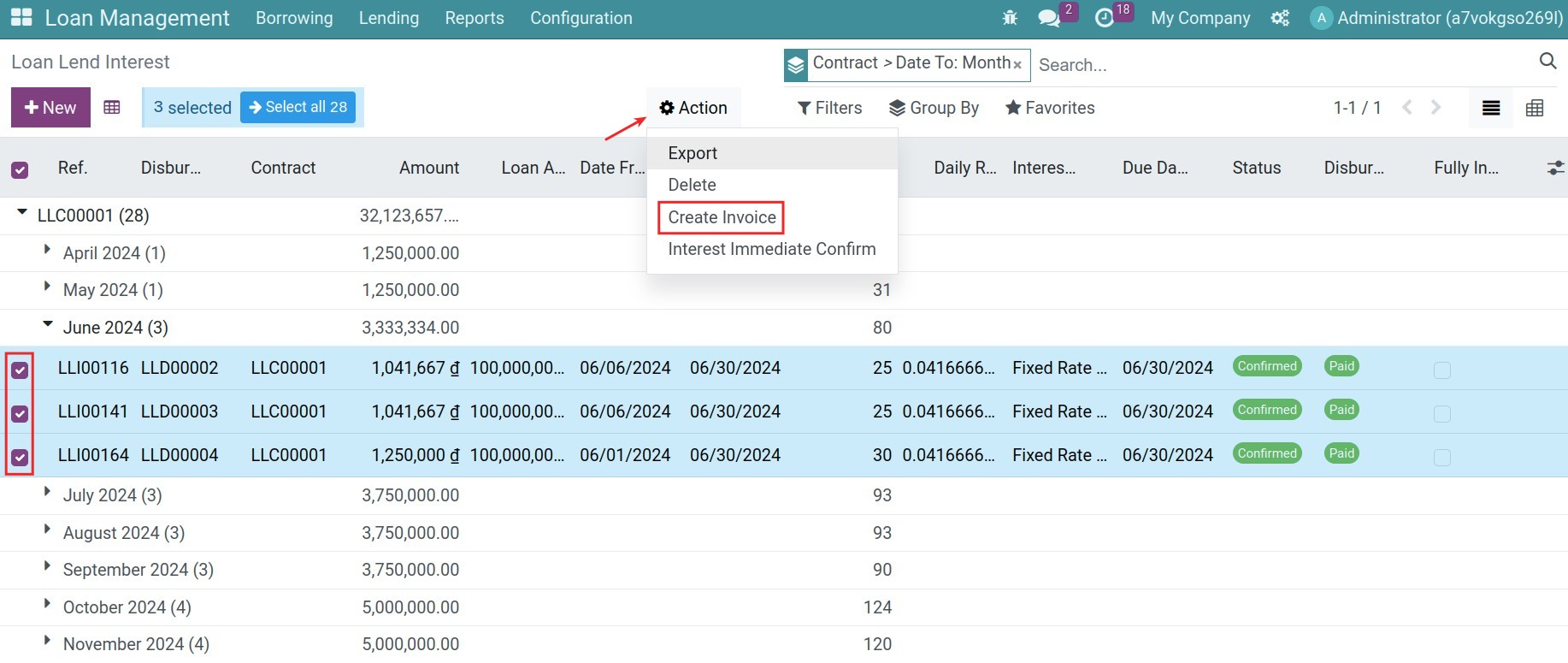
Task: Open the activities clock icon
Action: click(1105, 18)
